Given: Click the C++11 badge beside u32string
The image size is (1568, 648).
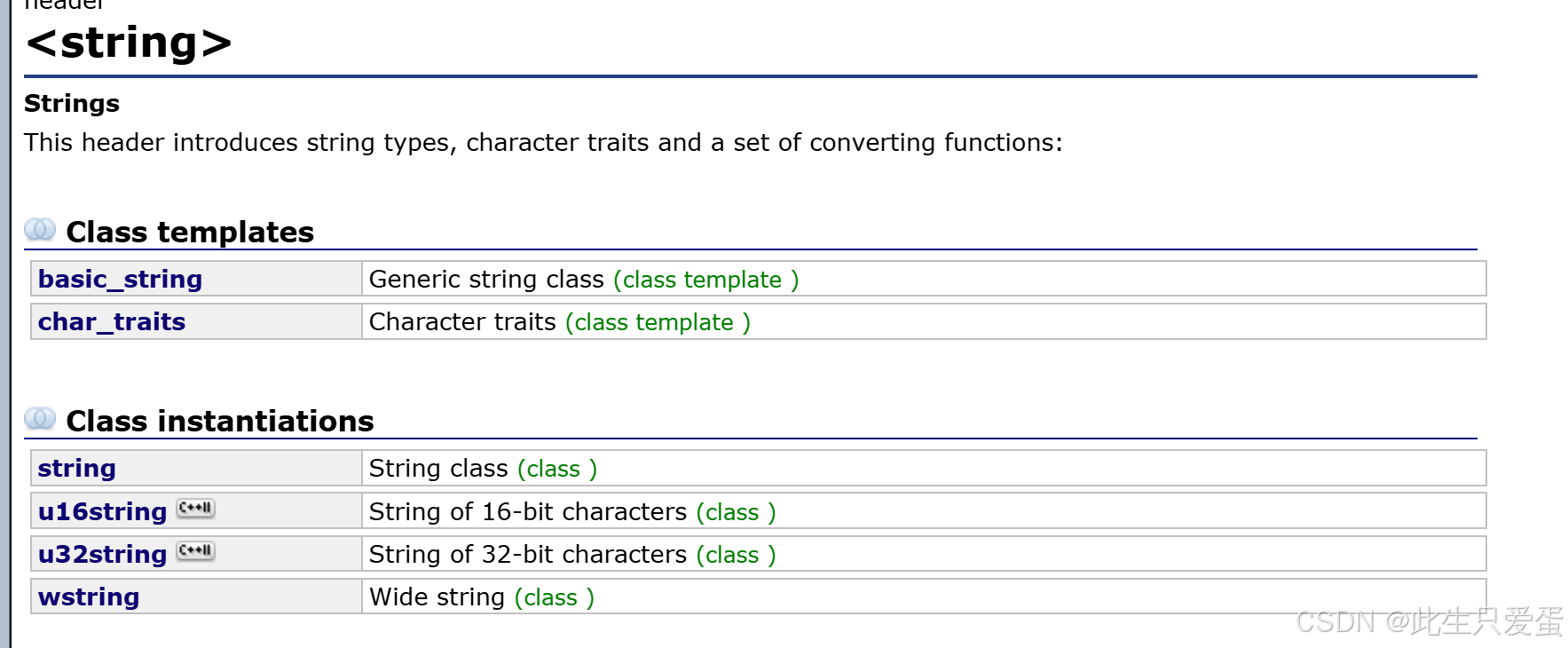Looking at the screenshot, I should (x=195, y=551).
